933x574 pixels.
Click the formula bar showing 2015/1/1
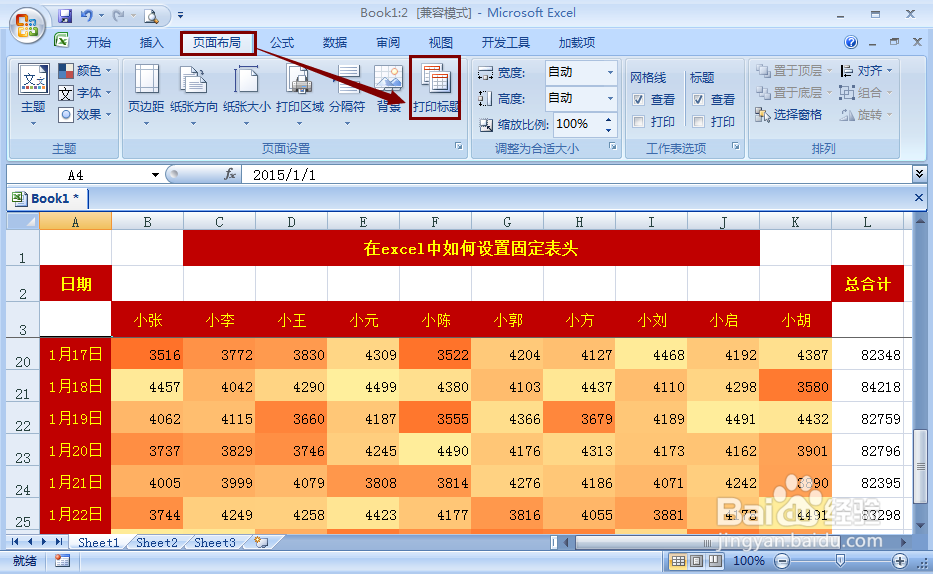tap(576, 174)
